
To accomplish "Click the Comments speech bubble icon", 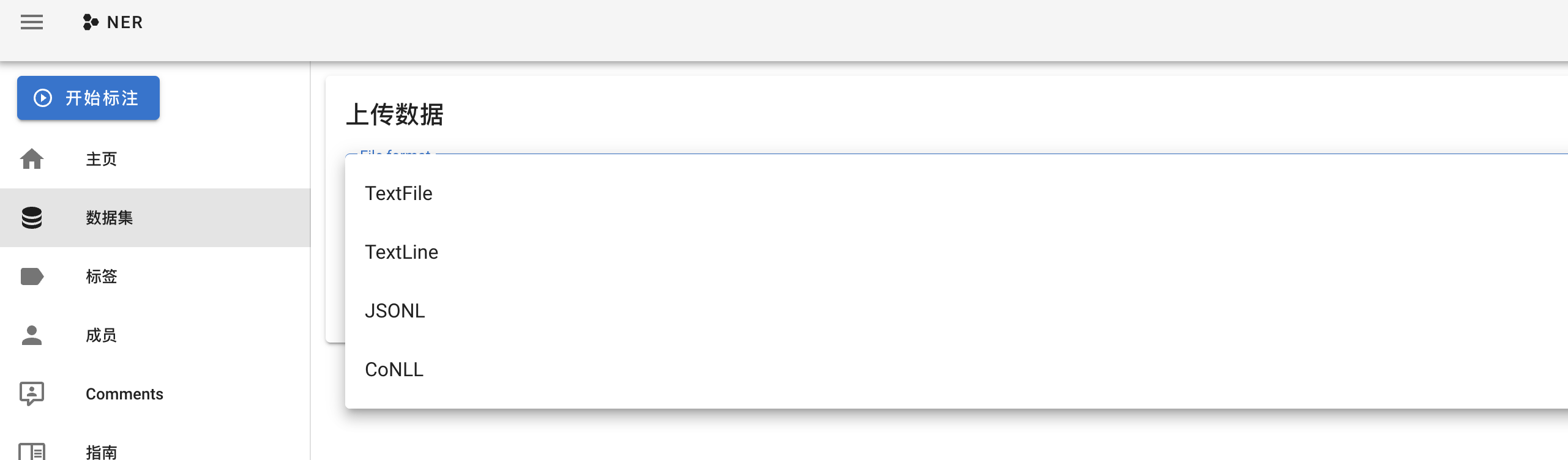I will pyautogui.click(x=32, y=394).
